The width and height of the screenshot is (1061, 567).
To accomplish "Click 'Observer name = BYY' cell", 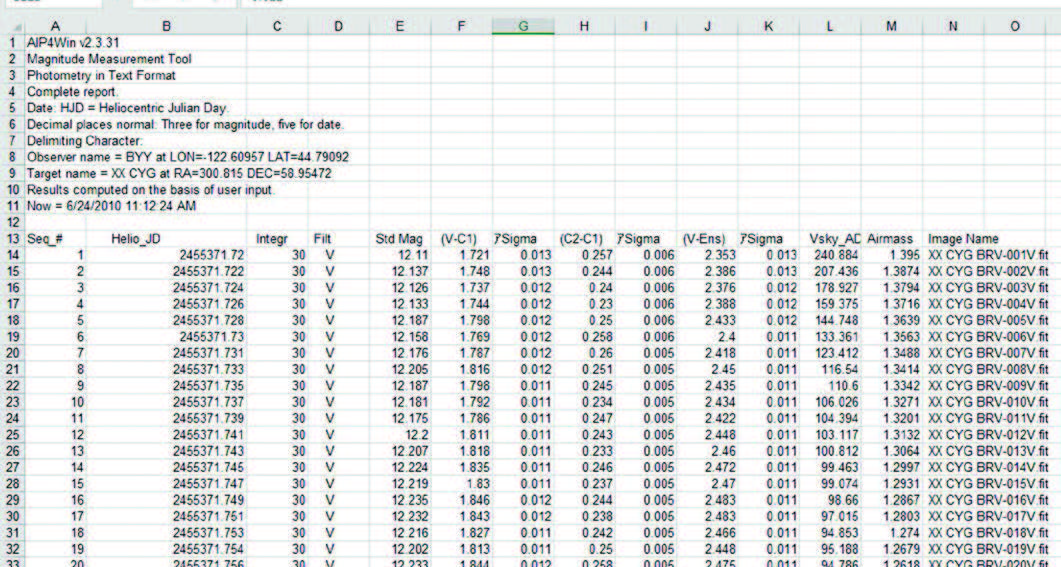I will pyautogui.click(x=187, y=157).
